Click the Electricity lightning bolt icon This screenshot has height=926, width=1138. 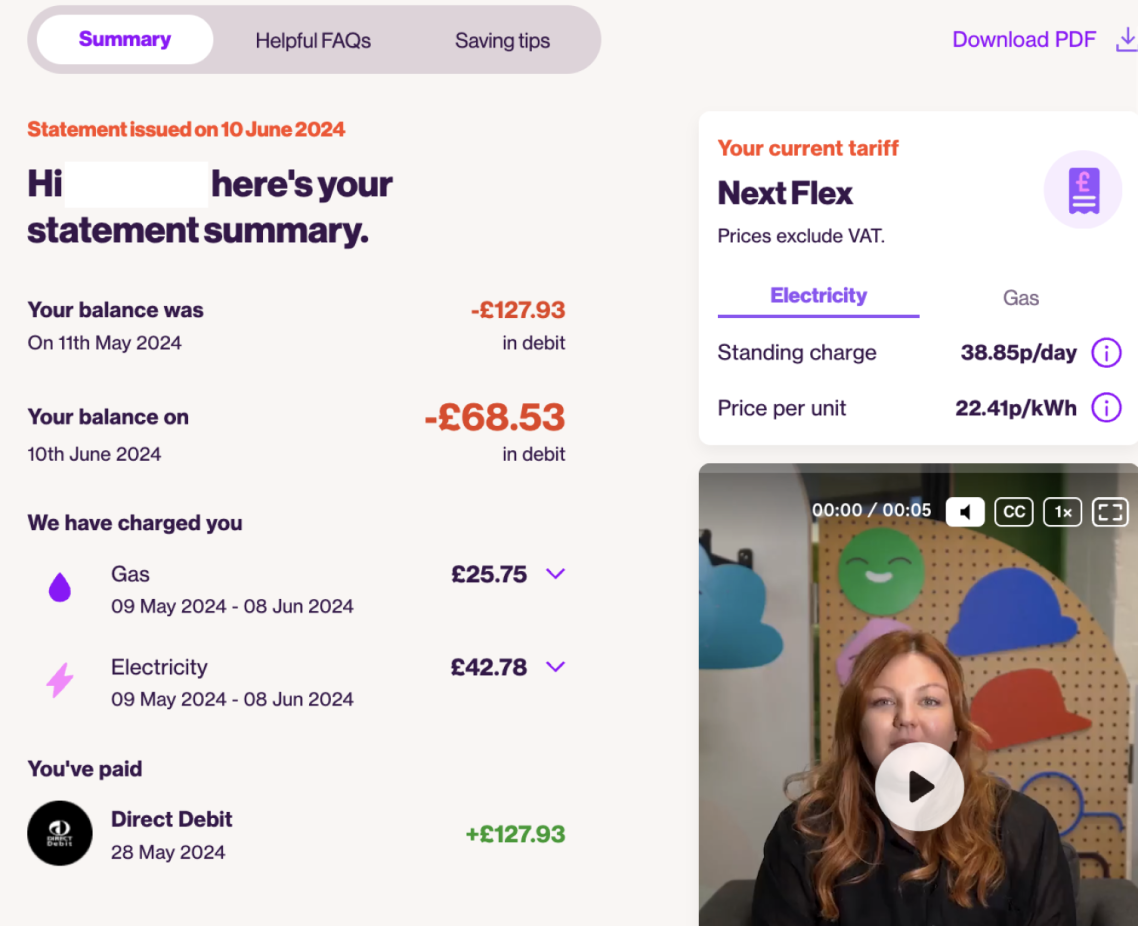(x=60, y=680)
